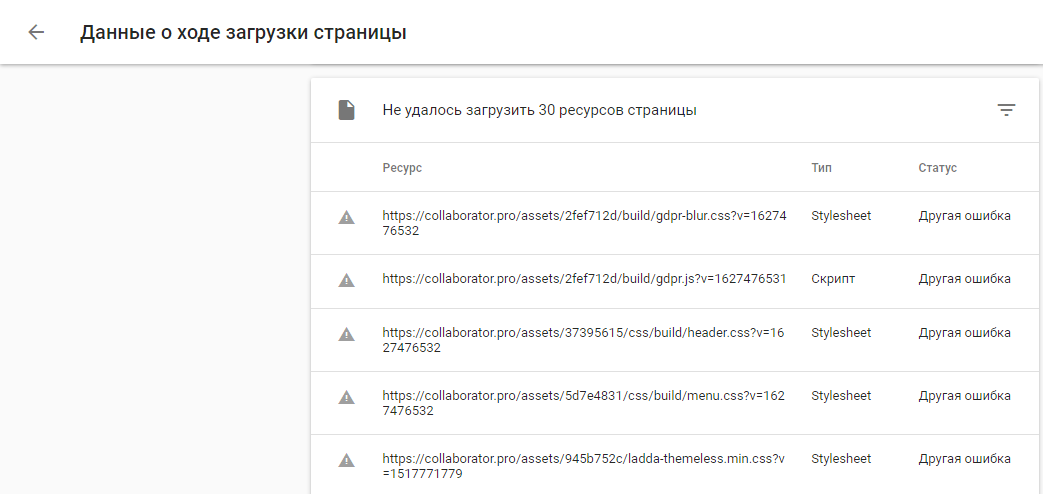Click the document icon beside failed resources
Image resolution: width=1043 pixels, height=494 pixels.
[346, 110]
